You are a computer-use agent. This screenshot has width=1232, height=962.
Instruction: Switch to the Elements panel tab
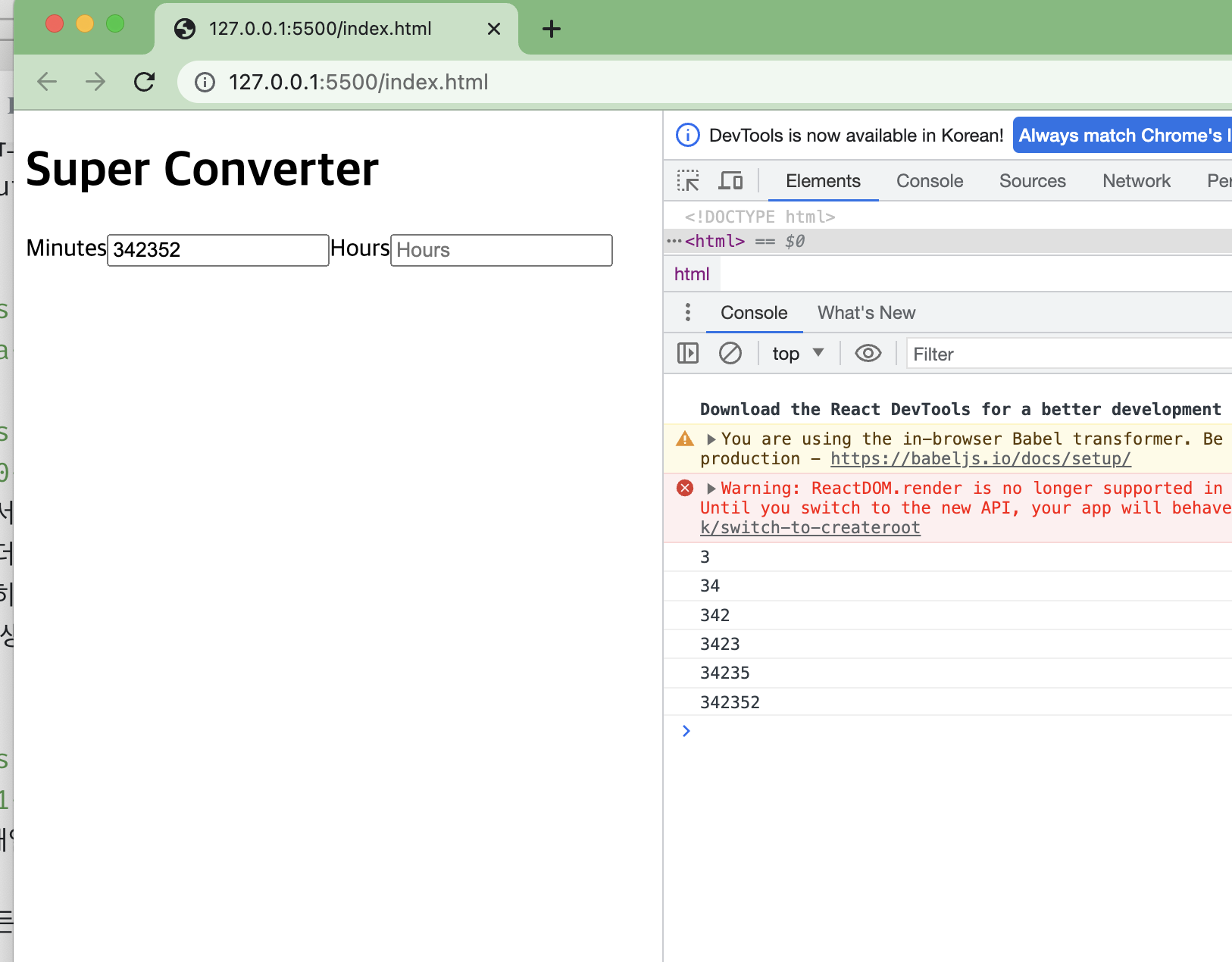click(x=823, y=181)
